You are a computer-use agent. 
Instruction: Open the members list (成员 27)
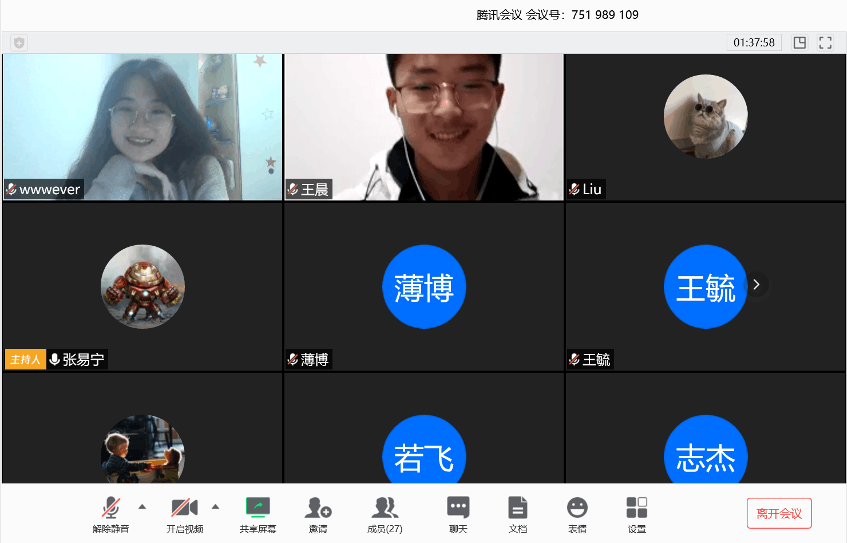pos(384,513)
